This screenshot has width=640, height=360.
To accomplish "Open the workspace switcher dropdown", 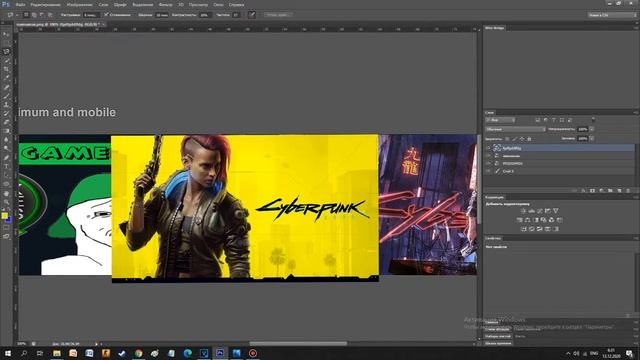I will [x=612, y=15].
